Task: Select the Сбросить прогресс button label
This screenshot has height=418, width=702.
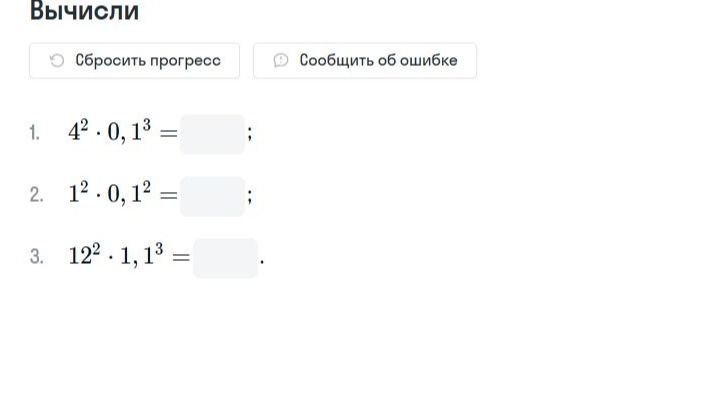Action: pos(148,60)
